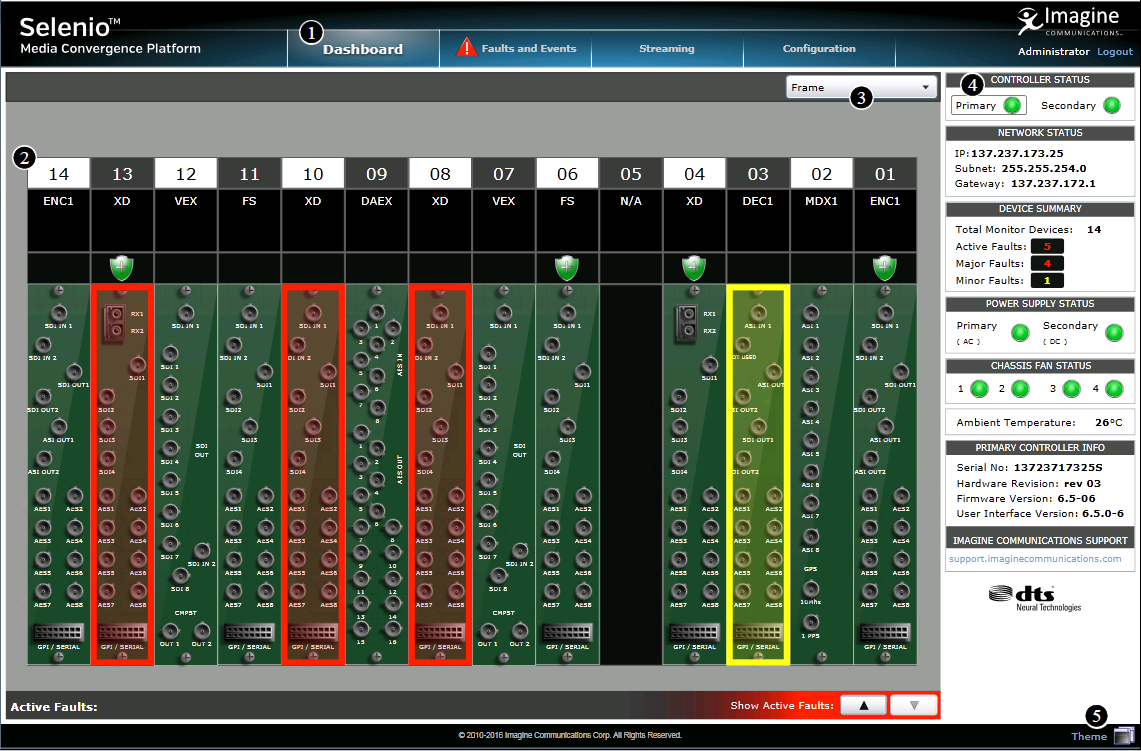Switch to the Faults and Events tab

coord(515,49)
